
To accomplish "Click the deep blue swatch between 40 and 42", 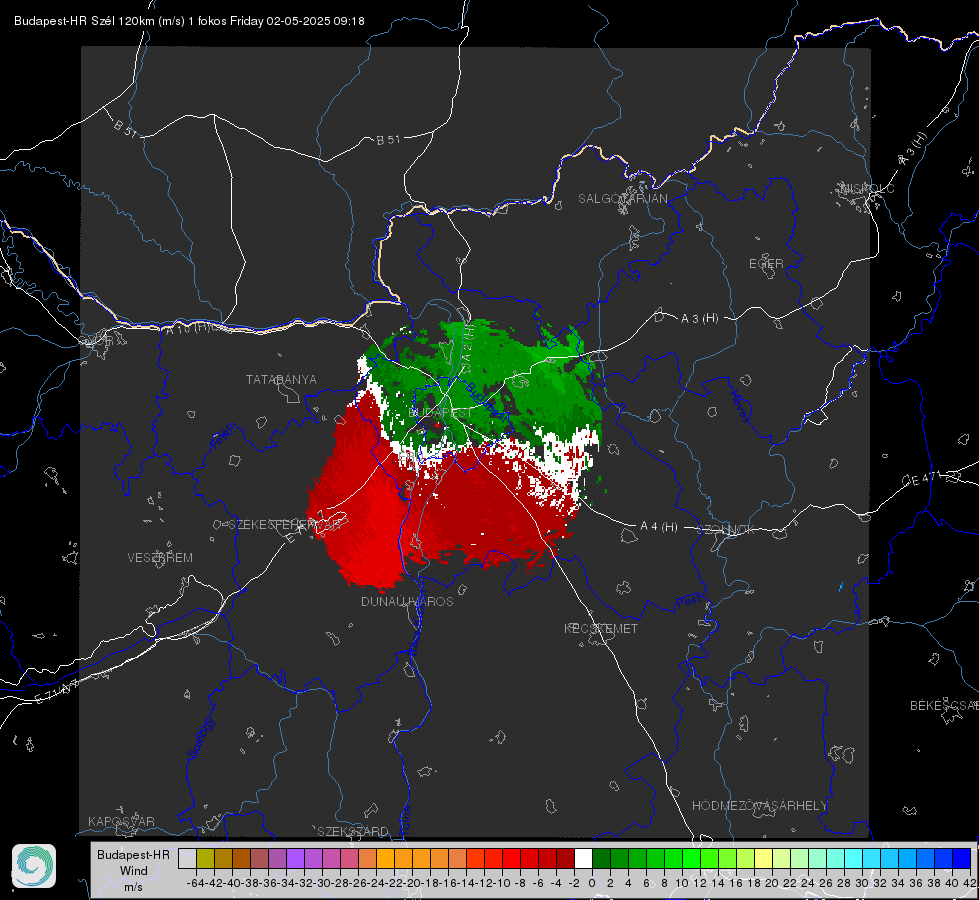I will coord(961,858).
